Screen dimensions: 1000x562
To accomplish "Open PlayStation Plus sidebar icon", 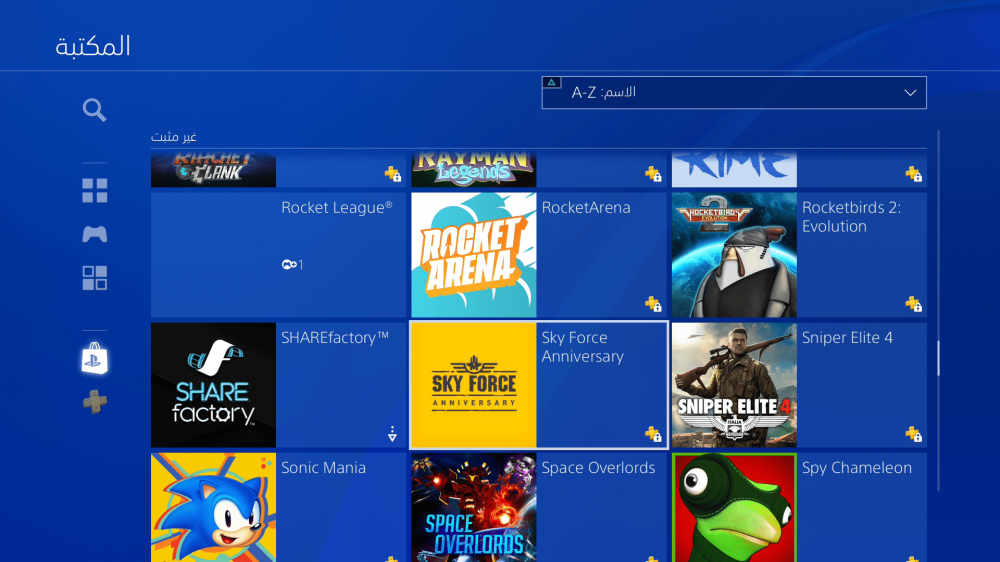I will pyautogui.click(x=94, y=402).
